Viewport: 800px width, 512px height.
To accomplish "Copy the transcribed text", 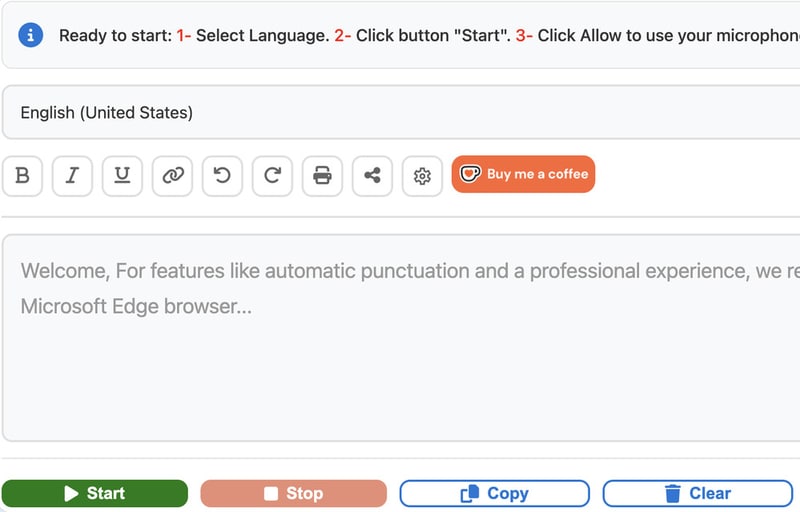I will (x=494, y=493).
